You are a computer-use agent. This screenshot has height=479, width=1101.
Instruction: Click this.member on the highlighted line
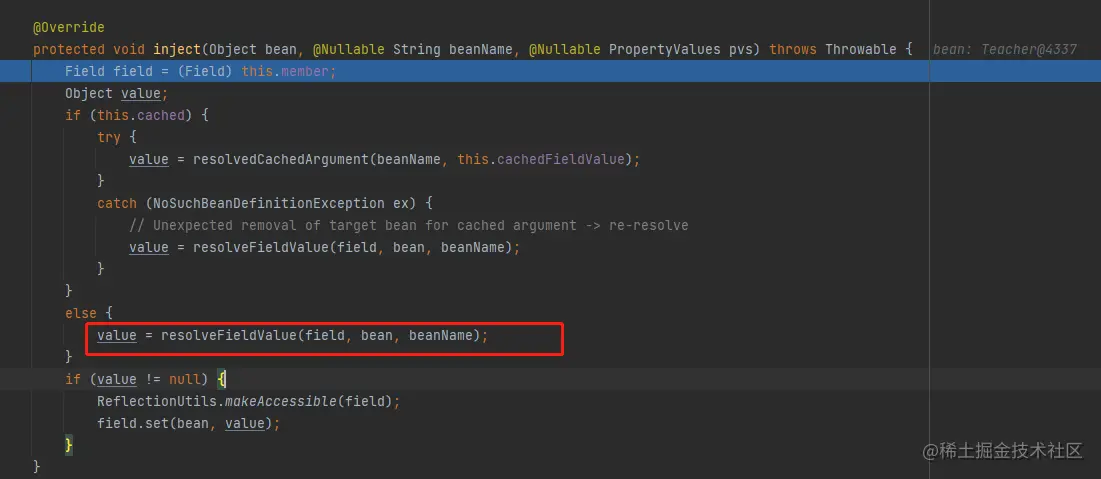point(286,72)
